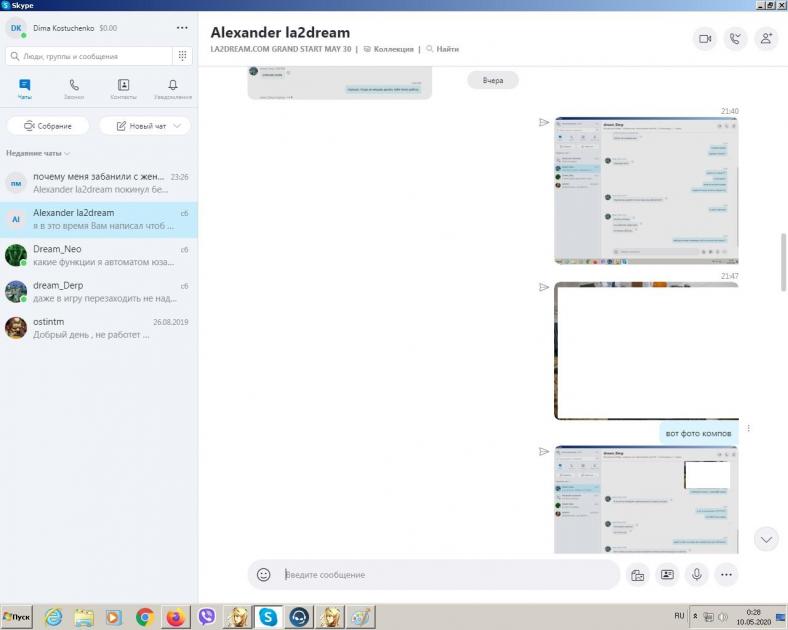Open the Контакты tab
This screenshot has width=788, height=630.
click(123, 90)
